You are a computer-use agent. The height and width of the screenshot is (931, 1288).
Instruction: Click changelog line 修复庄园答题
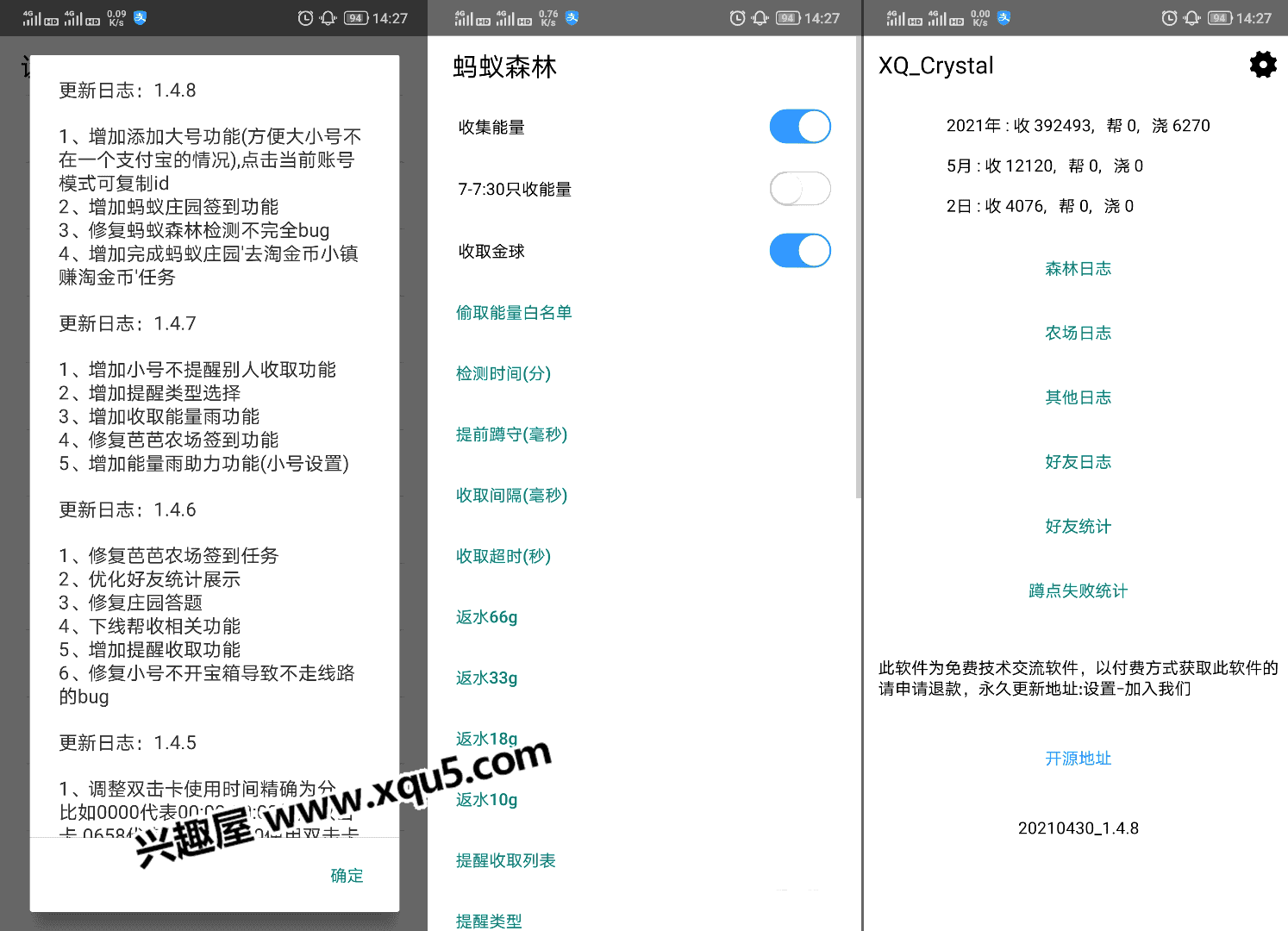click(x=131, y=603)
